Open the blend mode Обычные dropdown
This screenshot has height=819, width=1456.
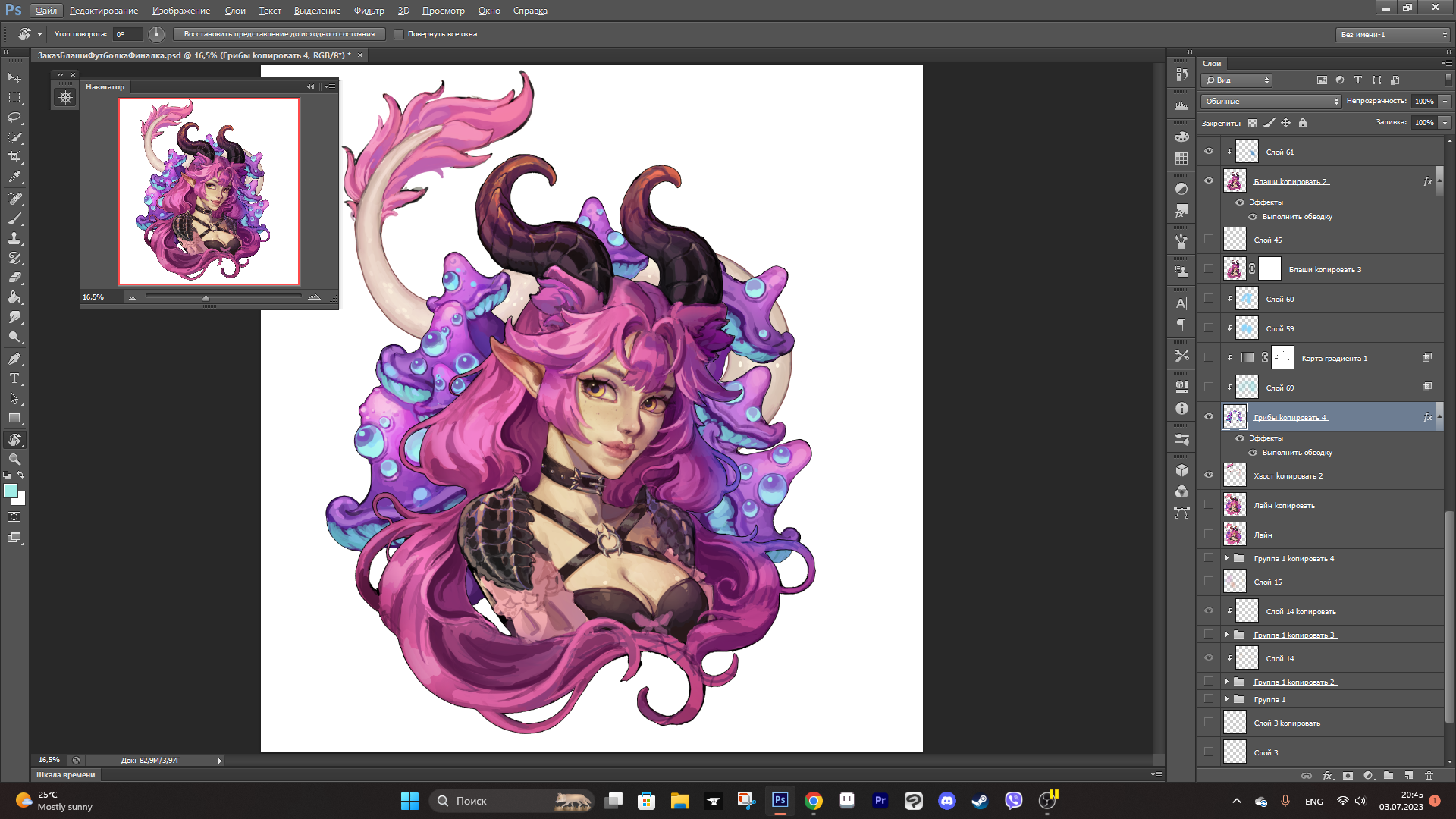(x=1271, y=101)
